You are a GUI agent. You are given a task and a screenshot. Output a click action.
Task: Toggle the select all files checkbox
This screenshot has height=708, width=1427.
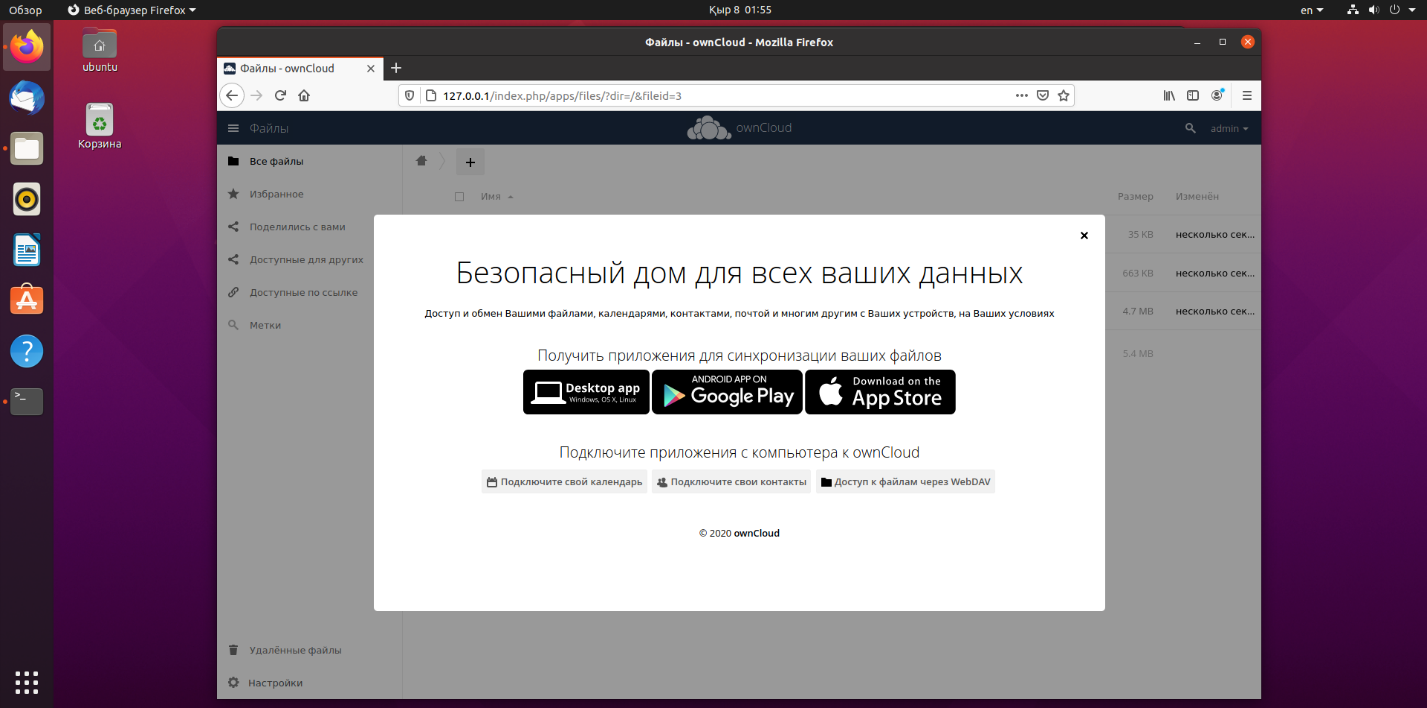point(460,197)
